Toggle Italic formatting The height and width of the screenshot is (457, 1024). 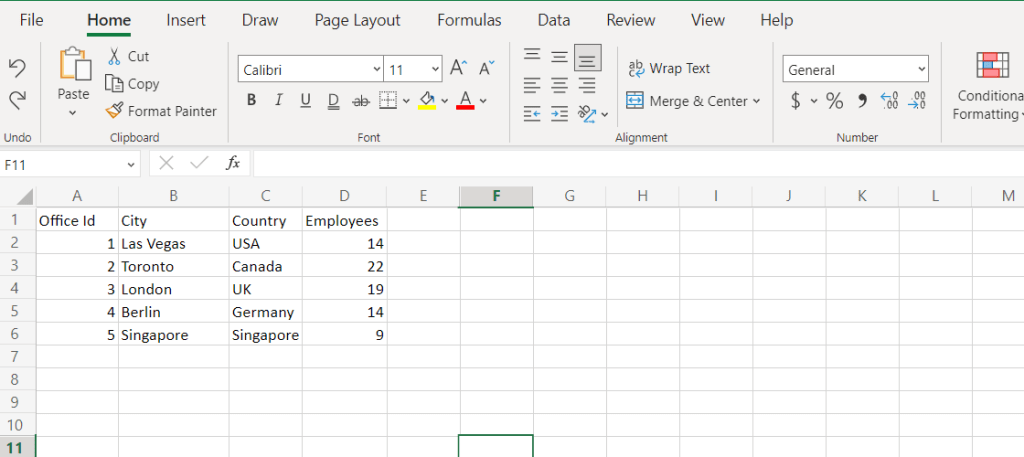[278, 100]
